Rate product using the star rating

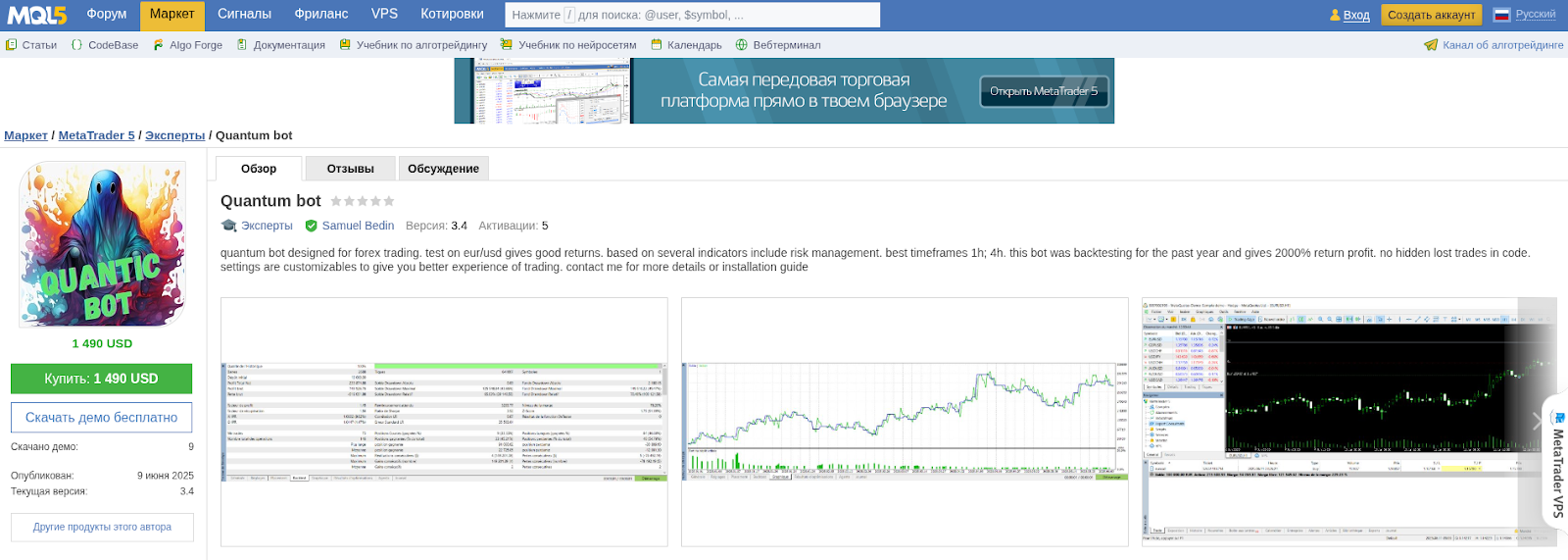362,201
